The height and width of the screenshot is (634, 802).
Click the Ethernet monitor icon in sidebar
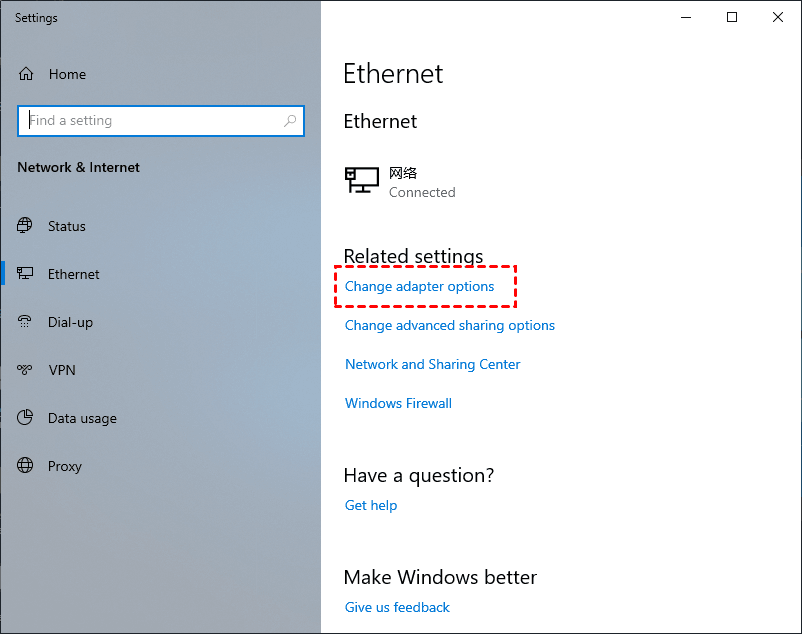pyautogui.click(x=26, y=274)
